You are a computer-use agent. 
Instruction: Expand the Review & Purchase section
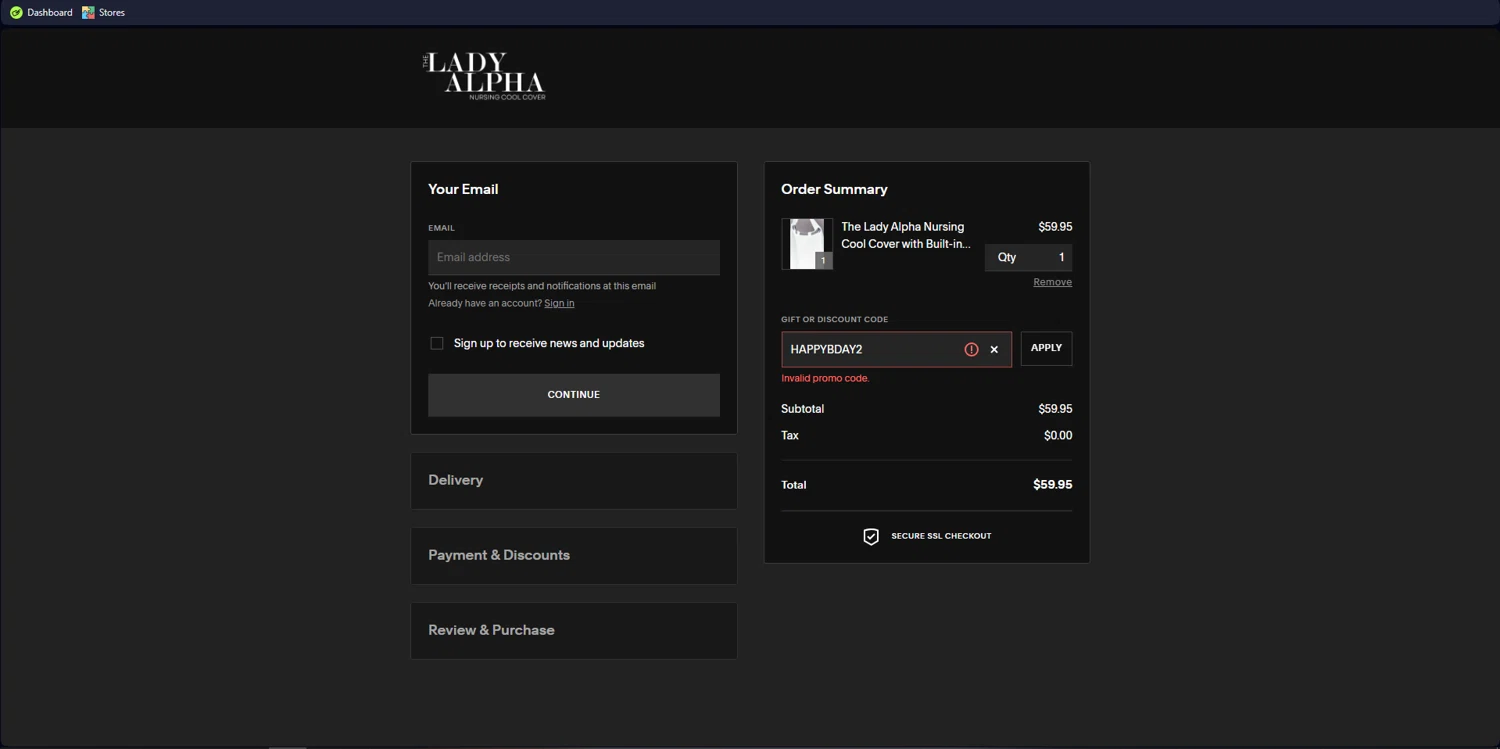coord(574,630)
